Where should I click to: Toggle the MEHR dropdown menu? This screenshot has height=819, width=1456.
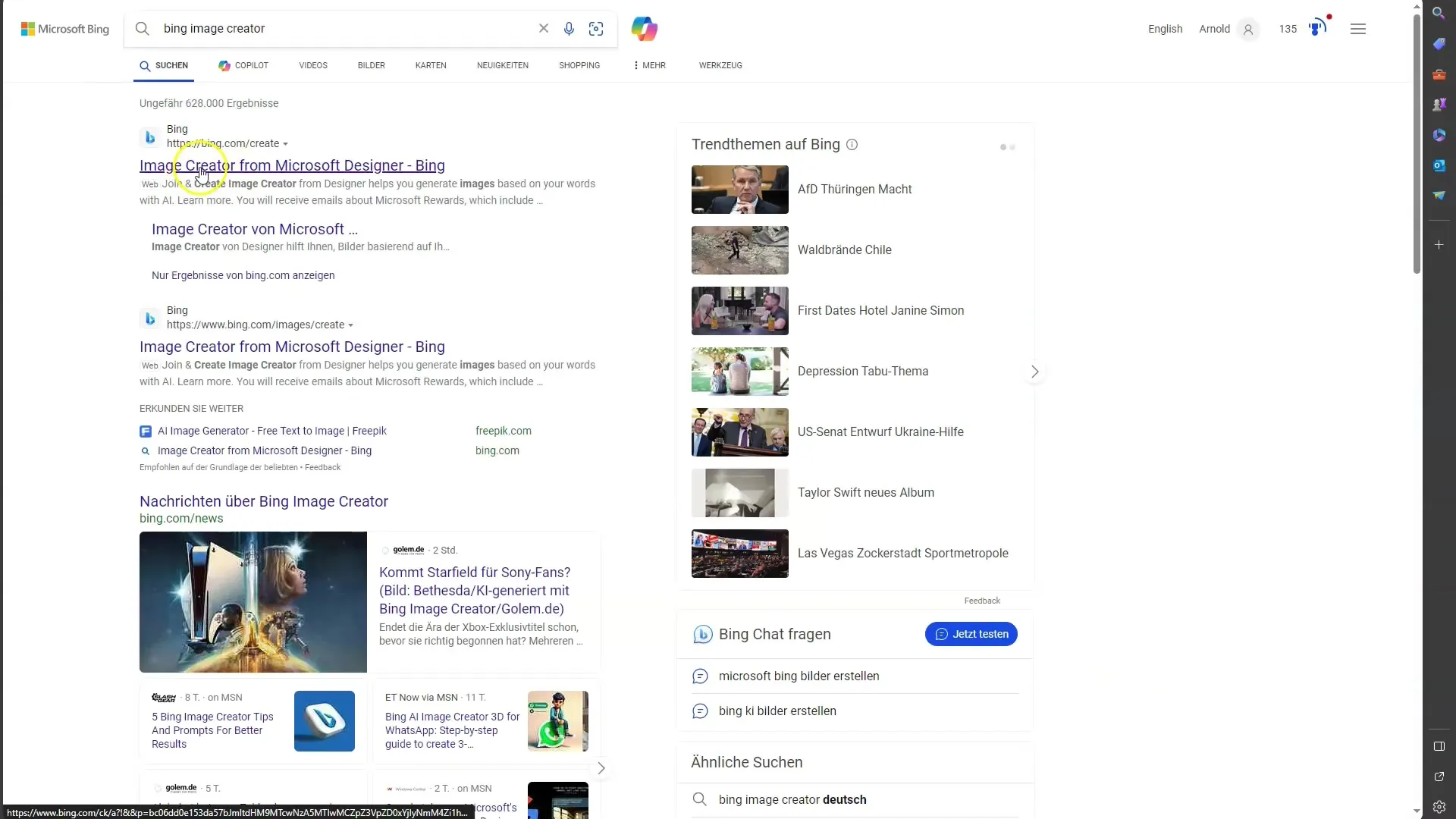(649, 65)
